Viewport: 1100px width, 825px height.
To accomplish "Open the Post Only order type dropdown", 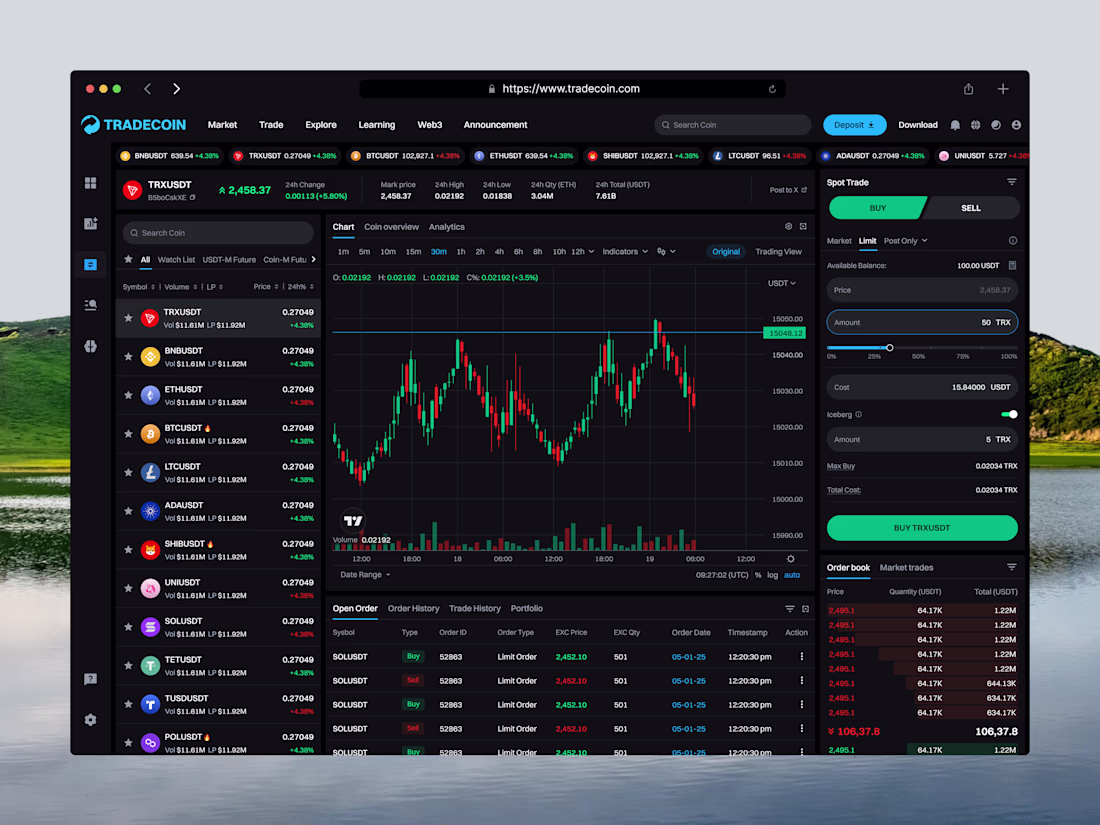I will click(x=906, y=241).
